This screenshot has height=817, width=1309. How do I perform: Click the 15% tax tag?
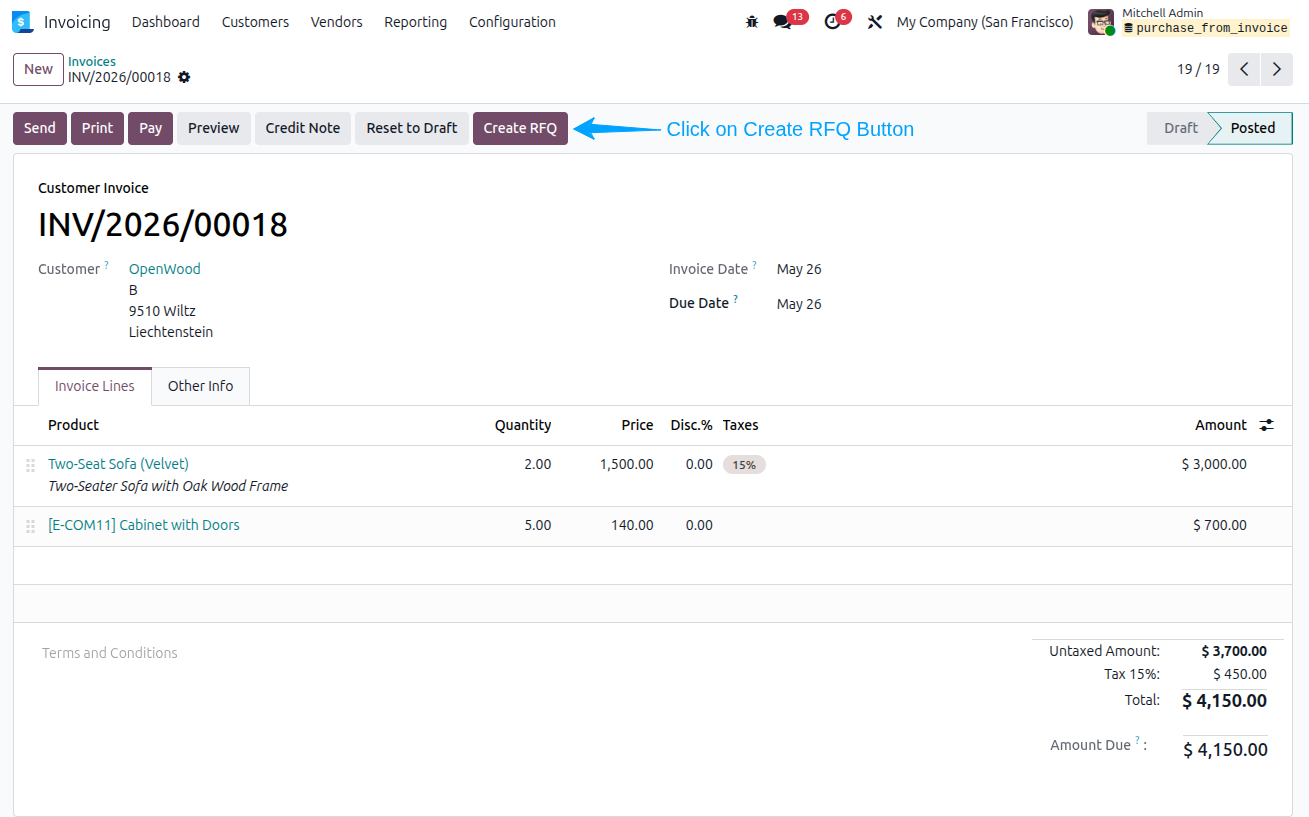tap(744, 465)
